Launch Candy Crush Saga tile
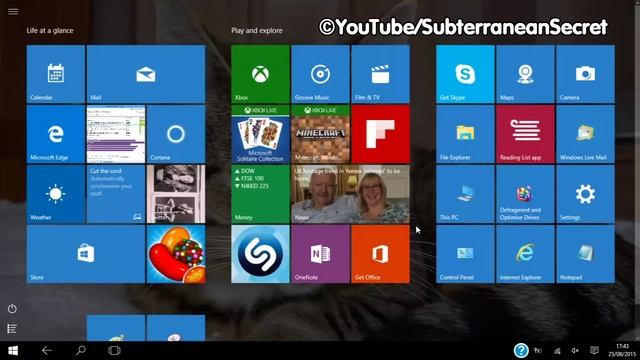640x360 pixels. coord(176,254)
